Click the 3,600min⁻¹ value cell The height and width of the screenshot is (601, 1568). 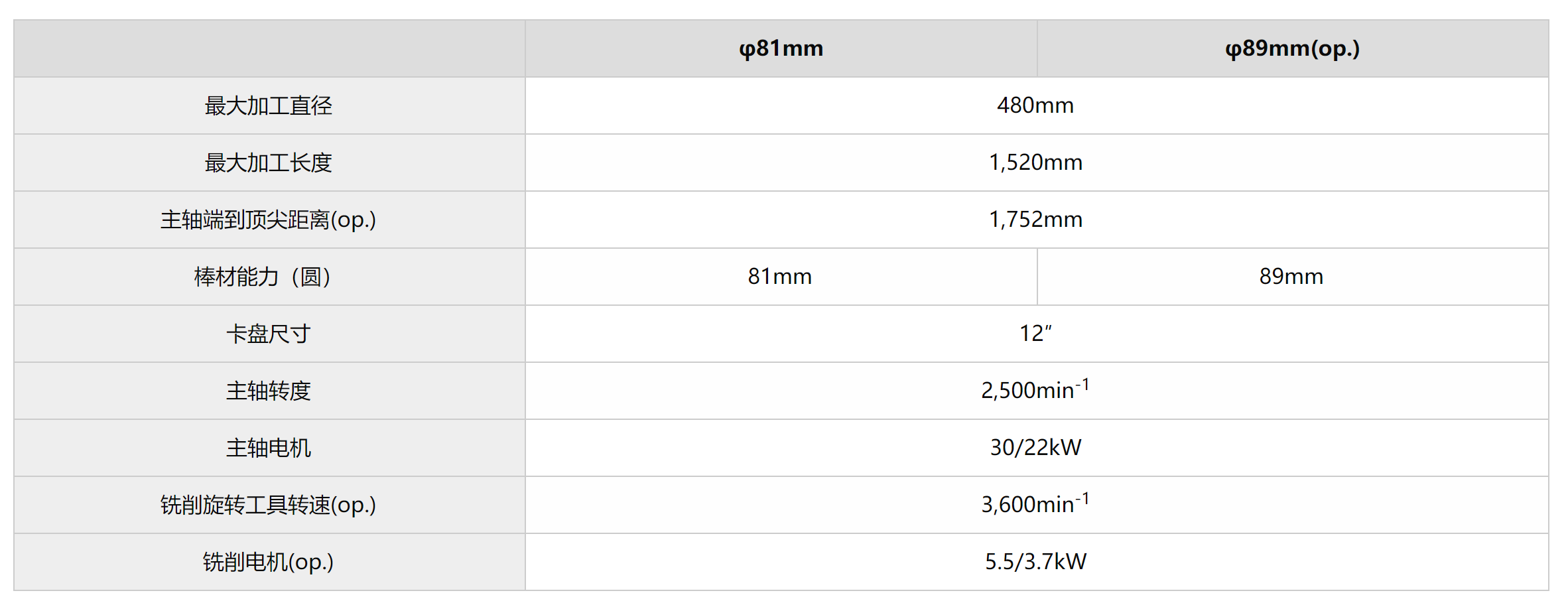[x=1035, y=504]
